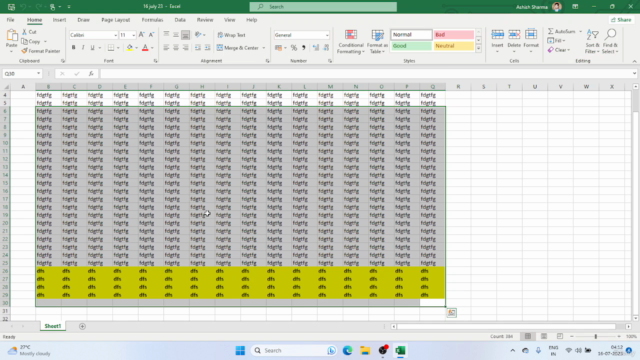
Task: Switch to the Insert tab
Action: (x=59, y=20)
